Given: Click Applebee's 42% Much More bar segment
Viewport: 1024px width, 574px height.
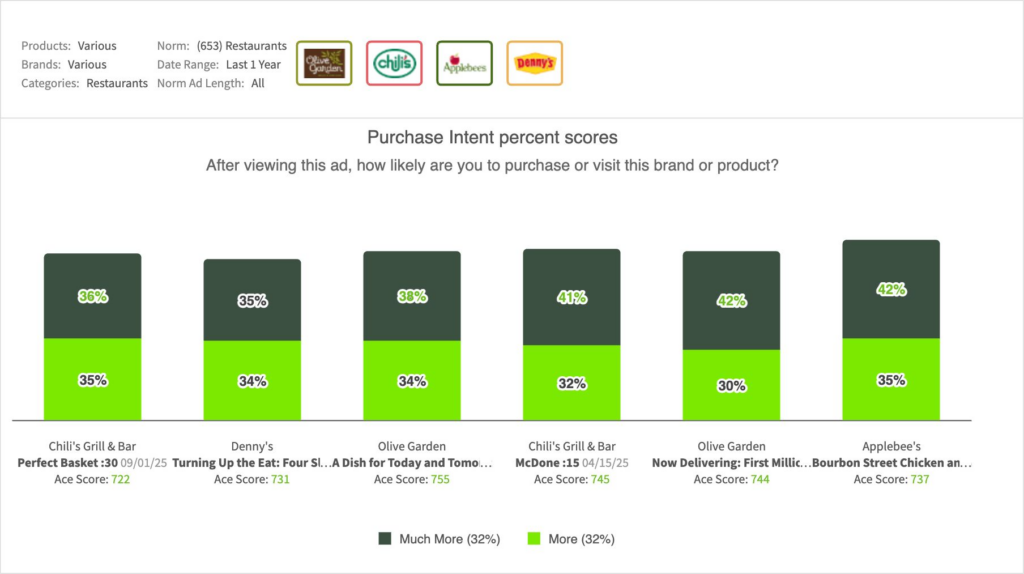Looking at the screenshot, I should pos(892,290).
